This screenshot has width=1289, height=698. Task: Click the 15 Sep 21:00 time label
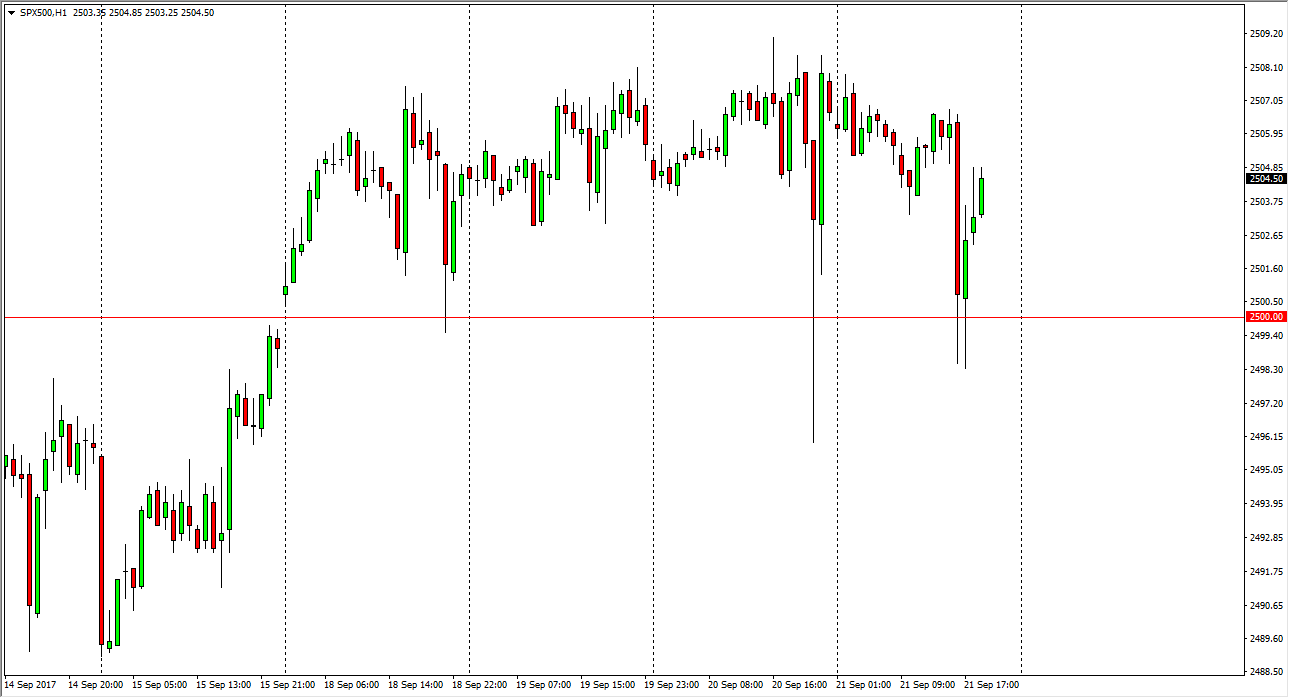tap(287, 685)
